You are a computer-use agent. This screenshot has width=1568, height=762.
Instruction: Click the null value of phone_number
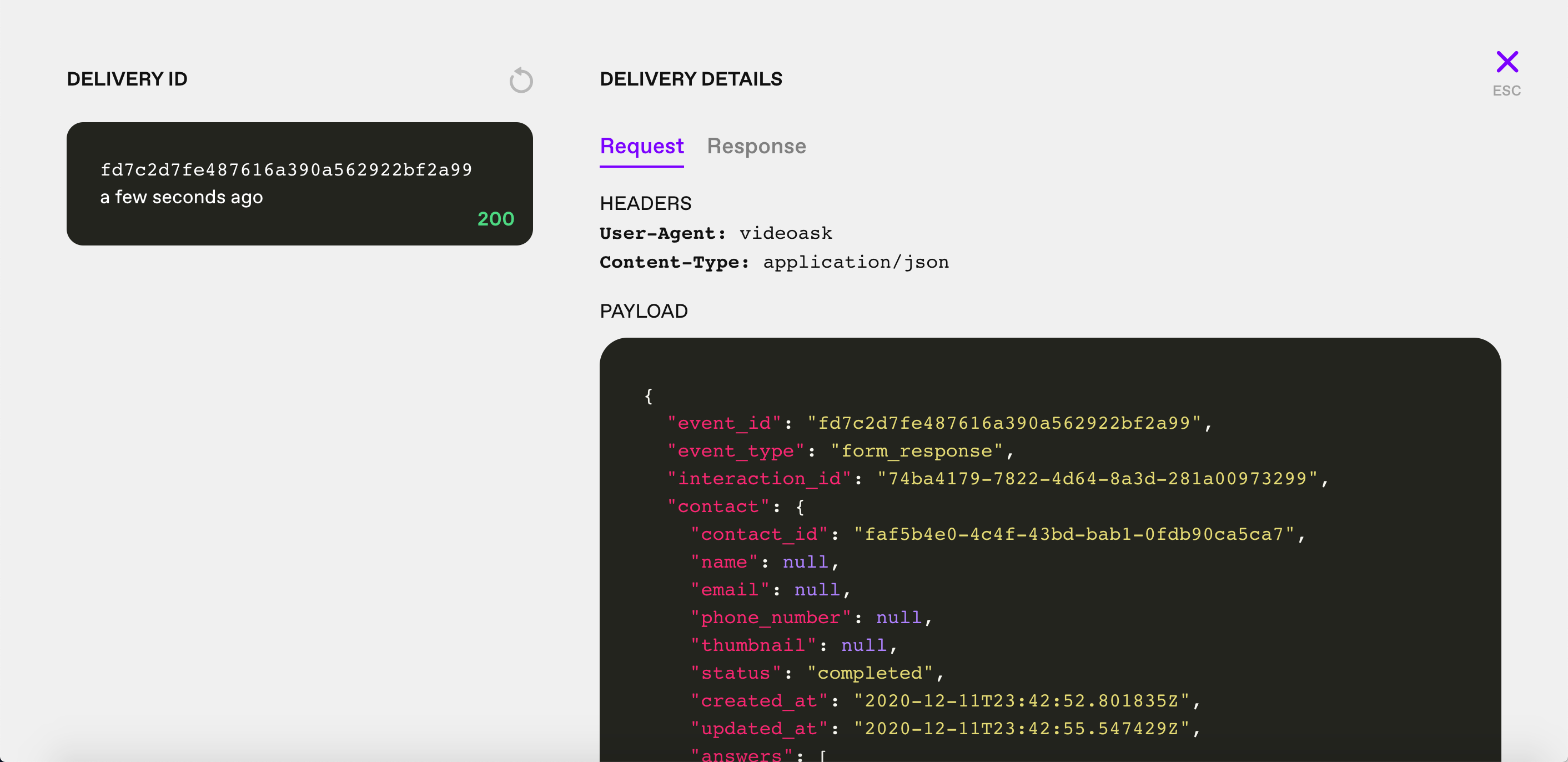898,618
